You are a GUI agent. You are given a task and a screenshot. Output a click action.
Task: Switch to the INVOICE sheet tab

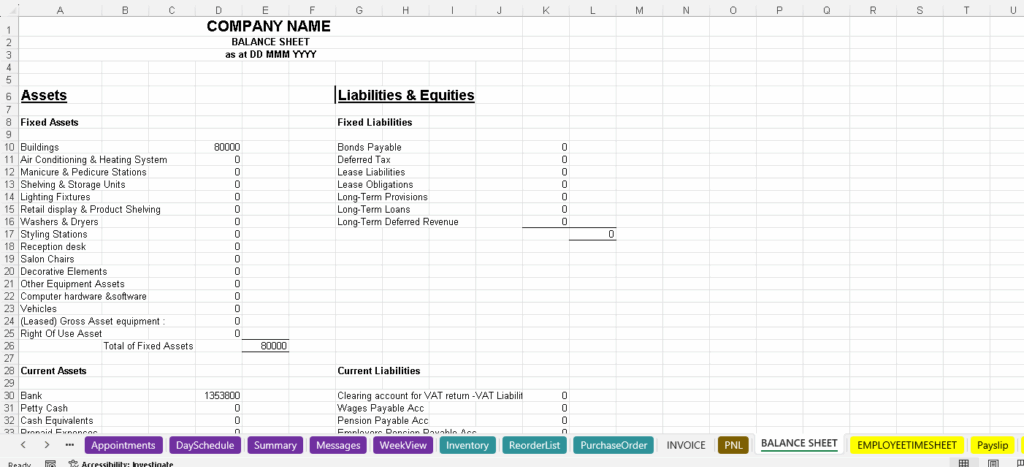coord(686,445)
